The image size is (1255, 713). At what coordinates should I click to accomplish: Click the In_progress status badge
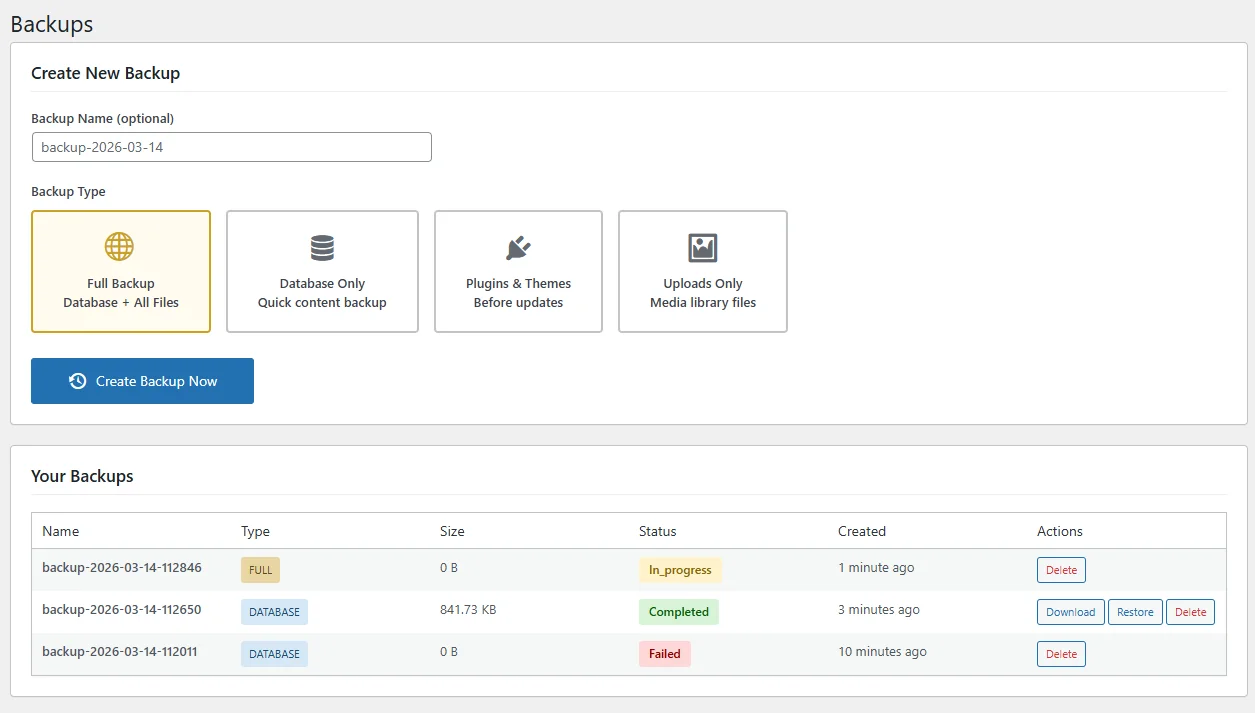pyautogui.click(x=680, y=570)
